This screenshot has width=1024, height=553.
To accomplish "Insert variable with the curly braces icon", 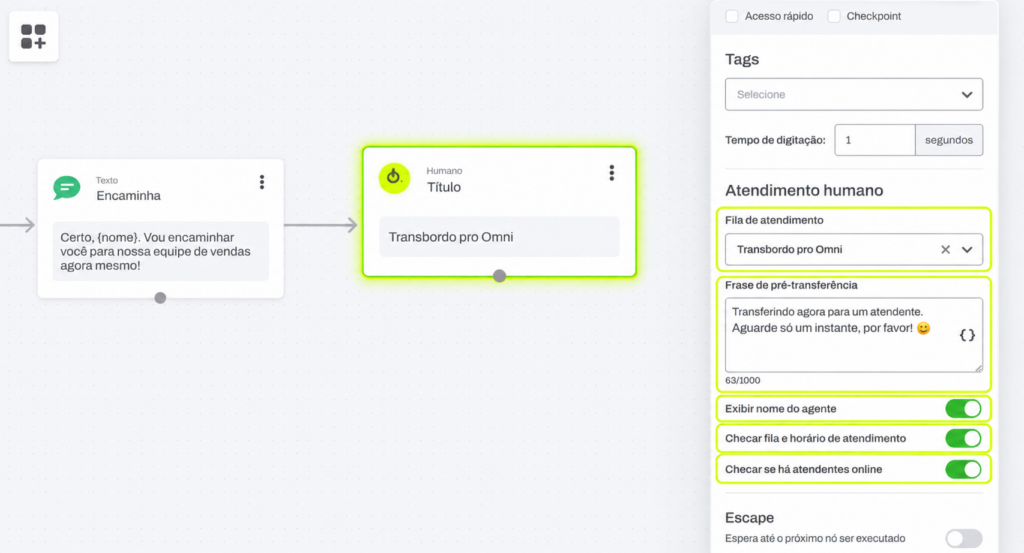I will pyautogui.click(x=967, y=335).
